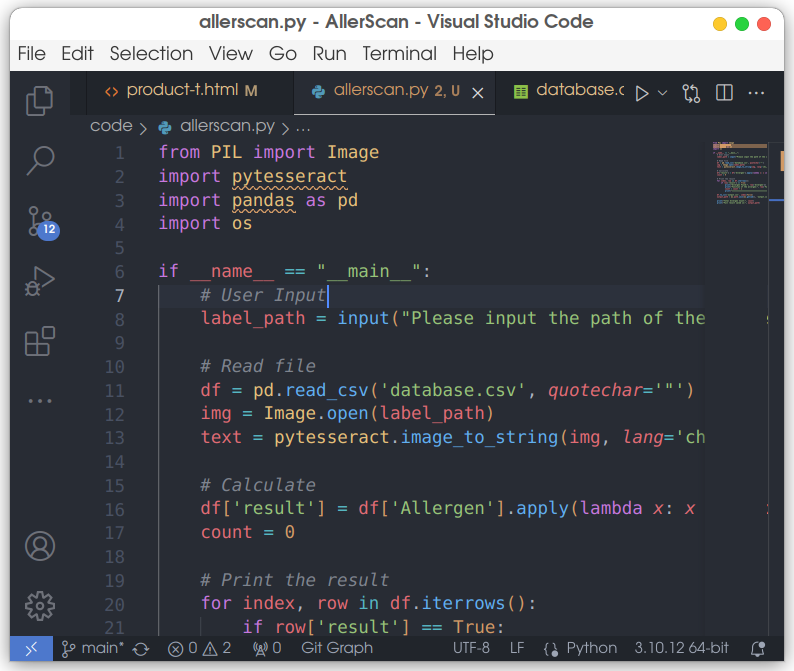The image size is (794, 671).
Task: Click the 'code' breadcrumb folder
Action: click(111, 126)
